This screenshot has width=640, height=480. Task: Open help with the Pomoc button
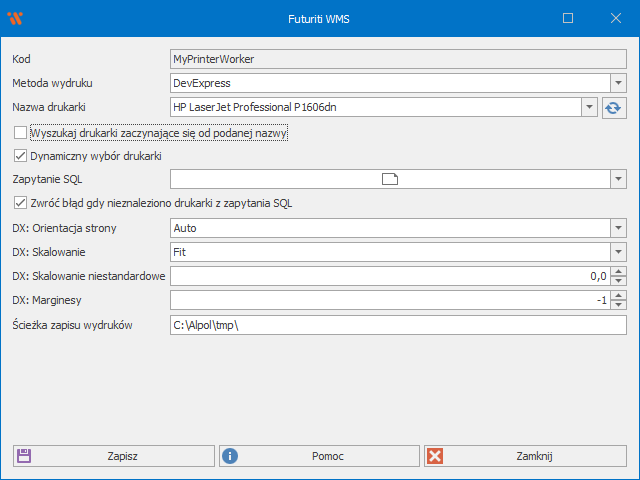pos(318,456)
